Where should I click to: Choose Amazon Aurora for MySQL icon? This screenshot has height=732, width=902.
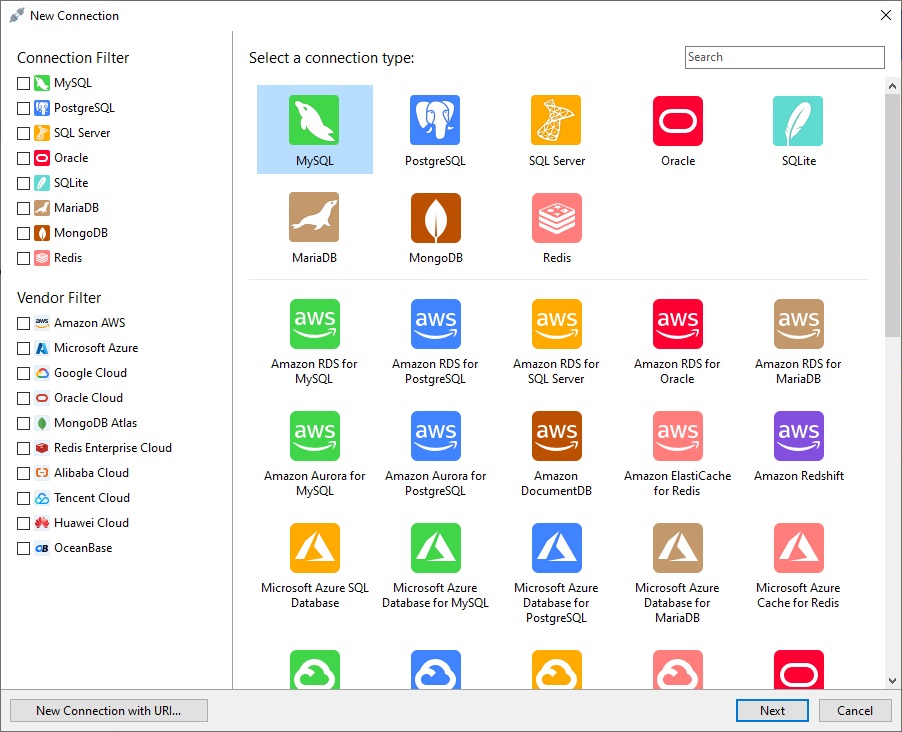(x=314, y=436)
